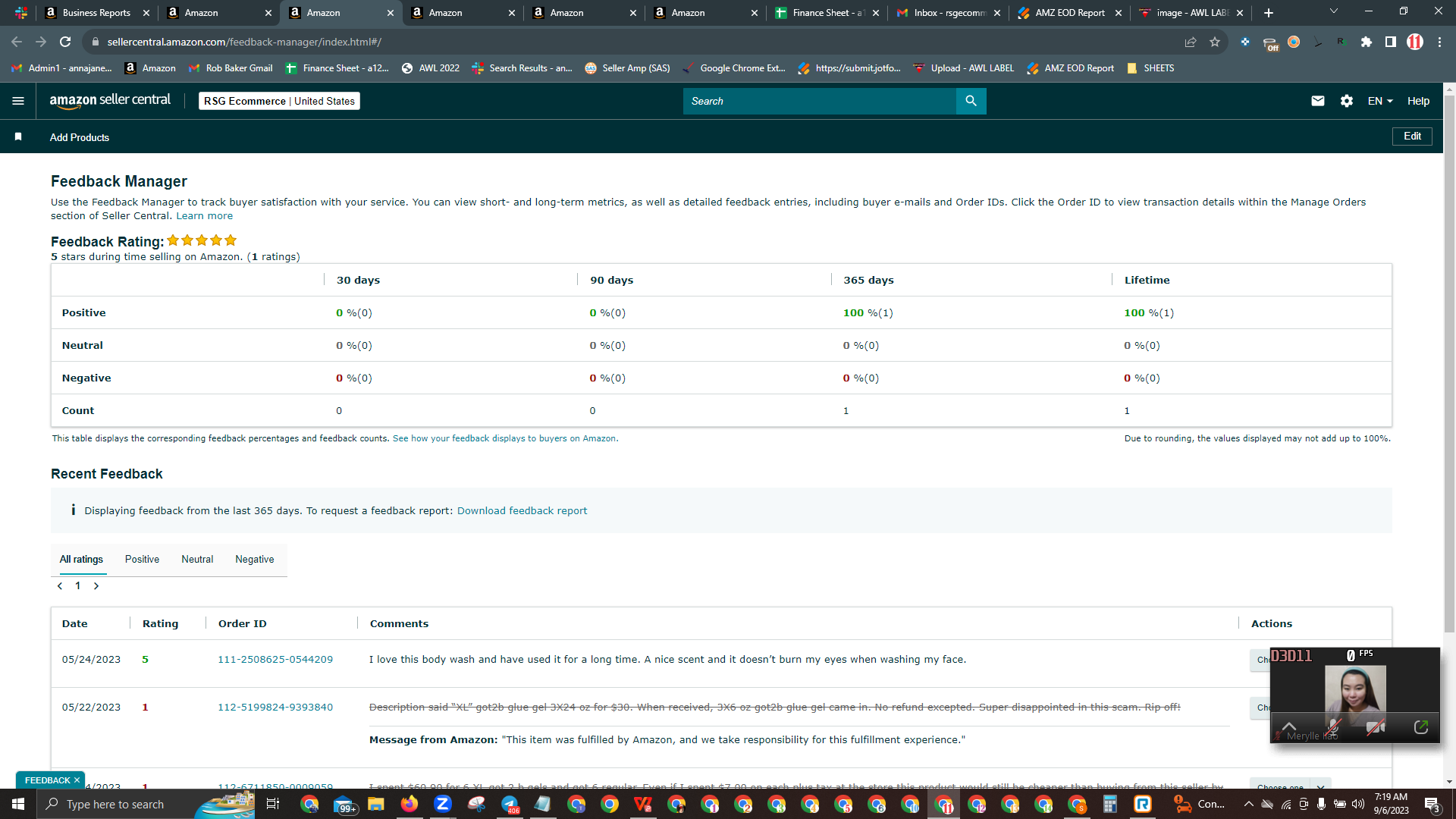Open Windows Start menu
Image resolution: width=1456 pixels, height=819 pixels.
18,804
